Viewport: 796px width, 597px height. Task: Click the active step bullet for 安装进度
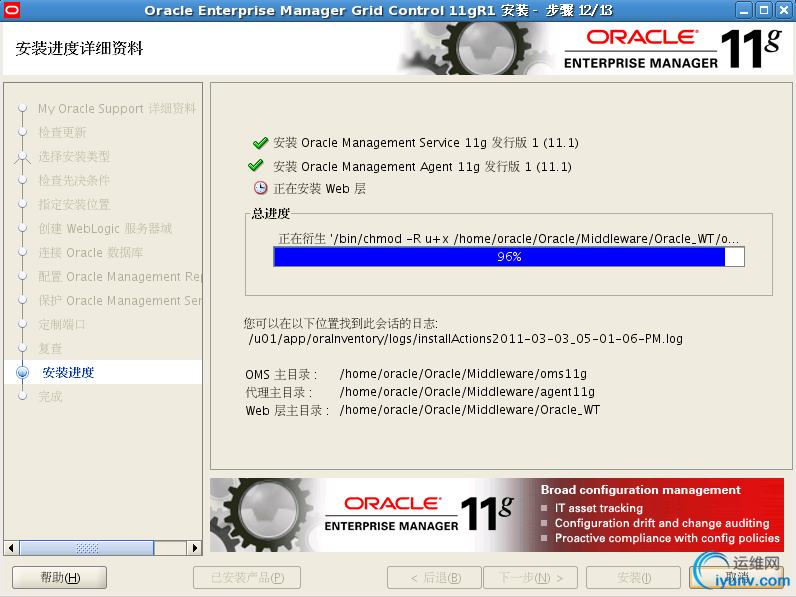click(22, 372)
